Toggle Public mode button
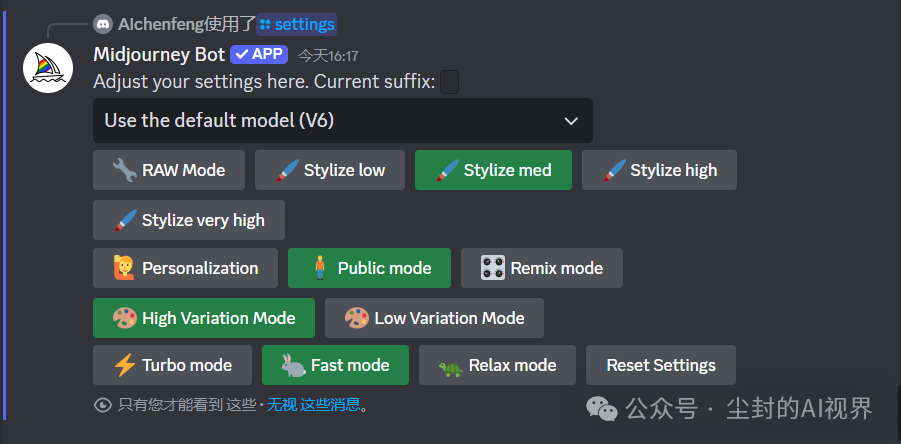The width and height of the screenshot is (901, 444). 369,268
